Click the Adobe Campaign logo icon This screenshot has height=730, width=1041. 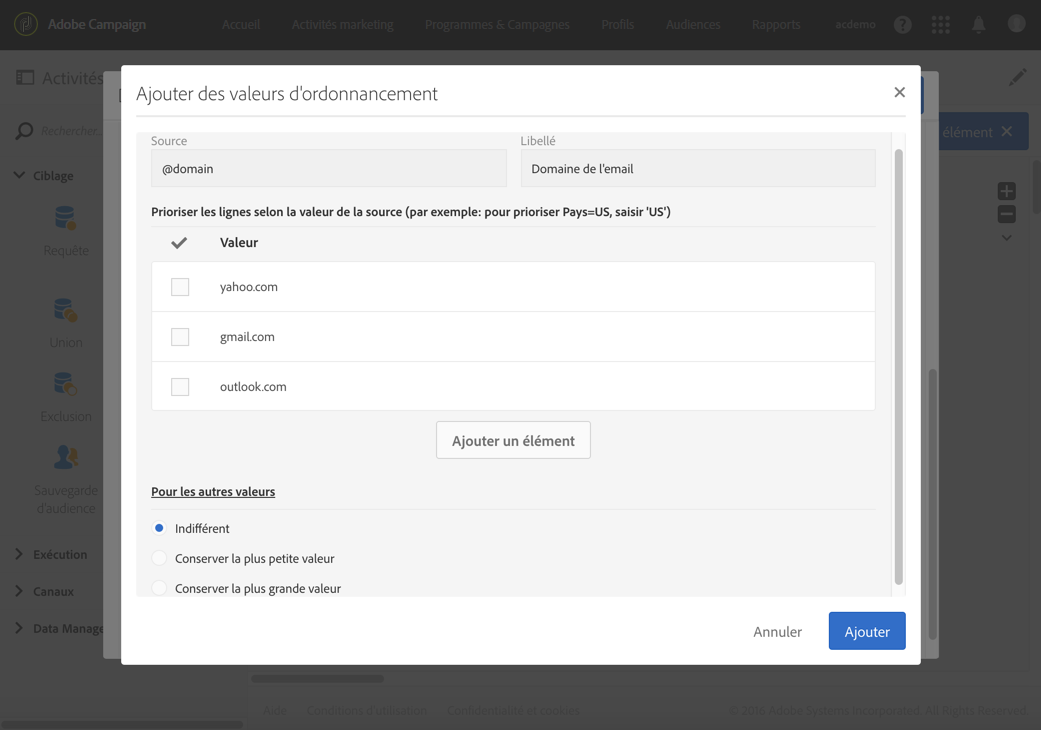26,24
